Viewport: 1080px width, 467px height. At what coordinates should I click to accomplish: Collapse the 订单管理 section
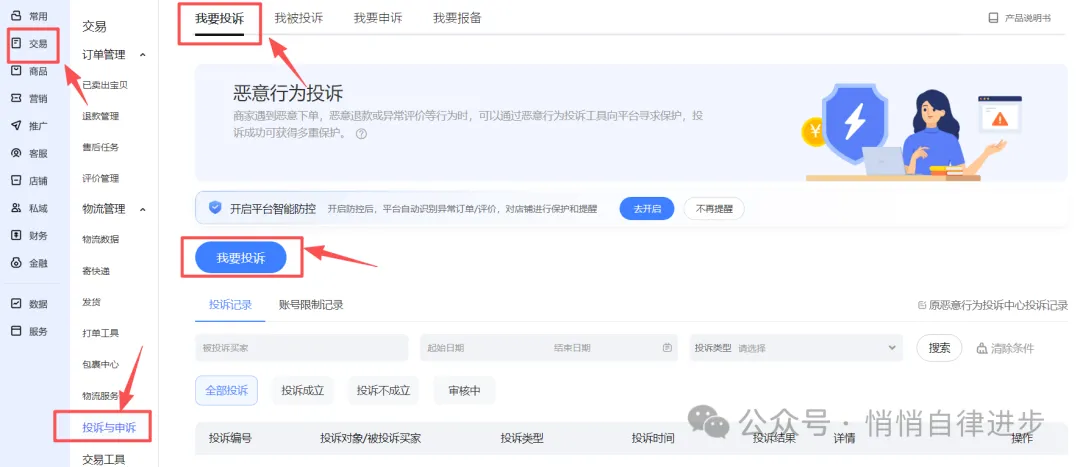click(143, 54)
